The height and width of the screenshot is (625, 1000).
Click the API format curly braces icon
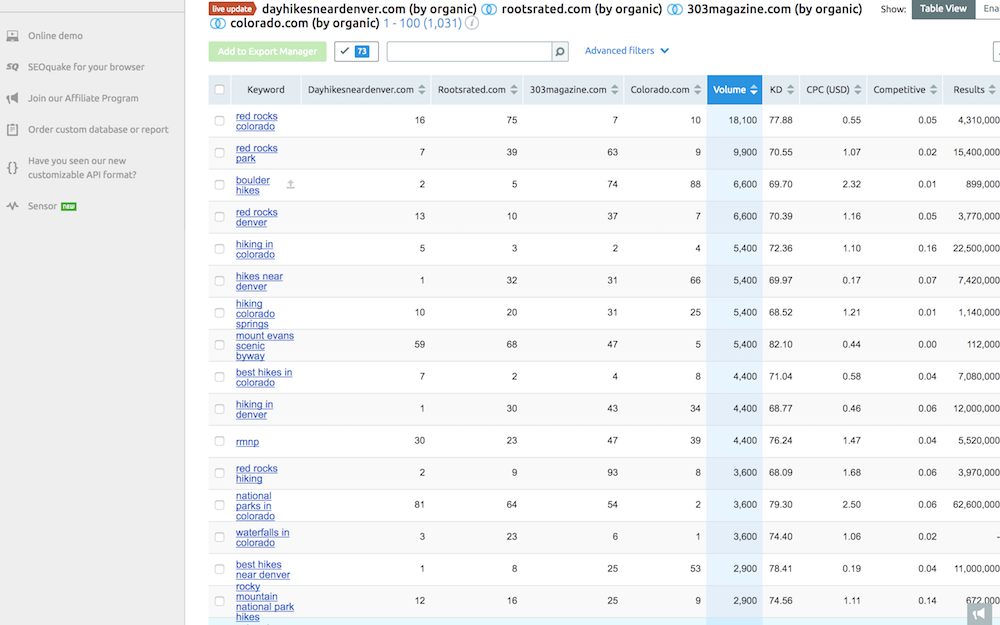(13, 168)
